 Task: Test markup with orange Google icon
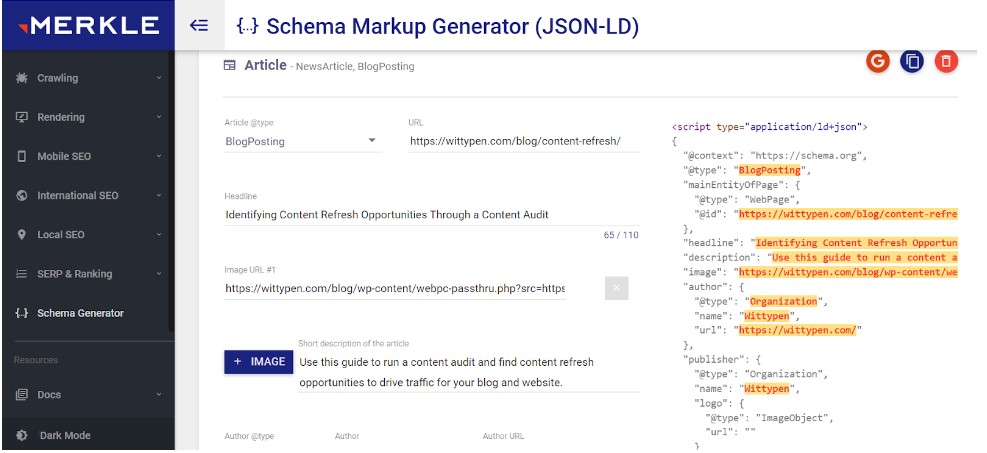[x=878, y=61]
